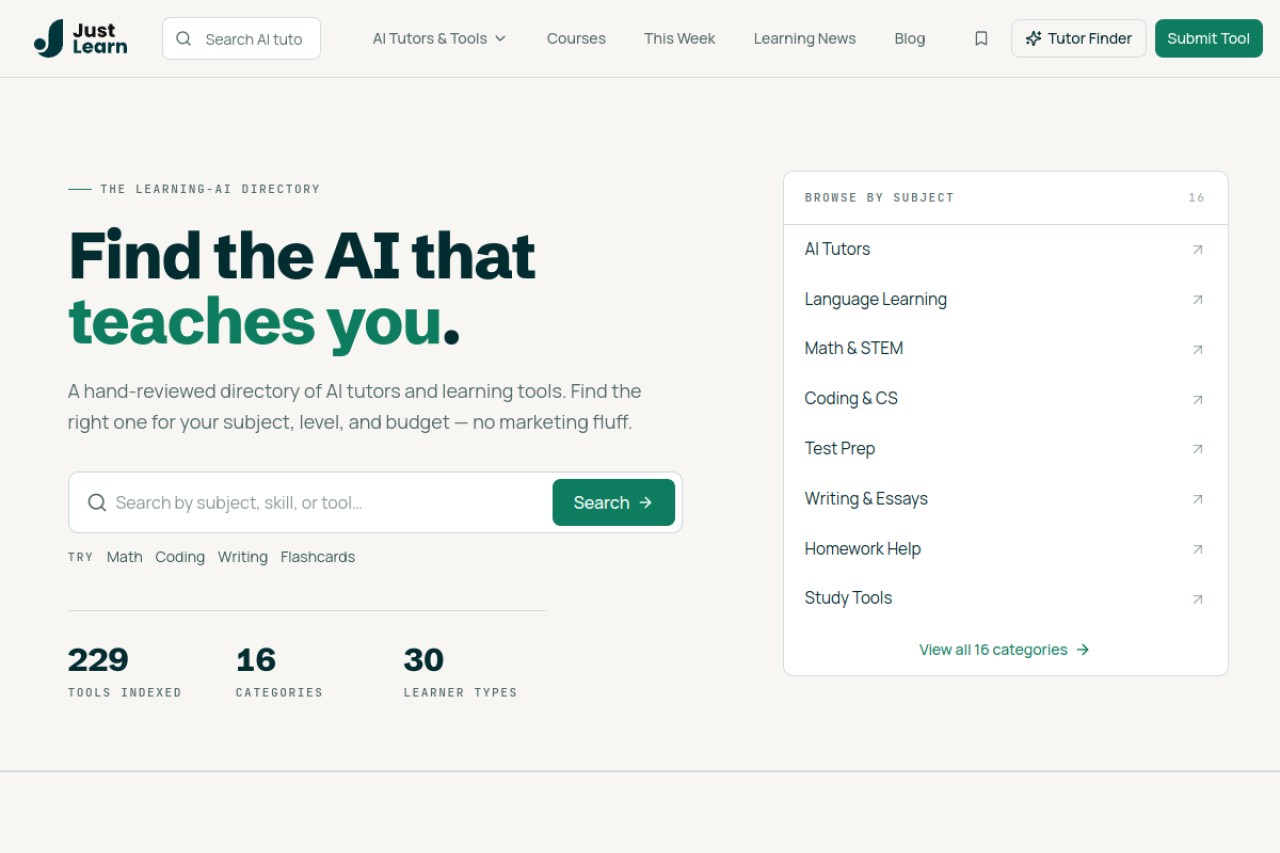Click the arrow icon beside Test Prep
This screenshot has width=1280, height=853.
[x=1197, y=450]
